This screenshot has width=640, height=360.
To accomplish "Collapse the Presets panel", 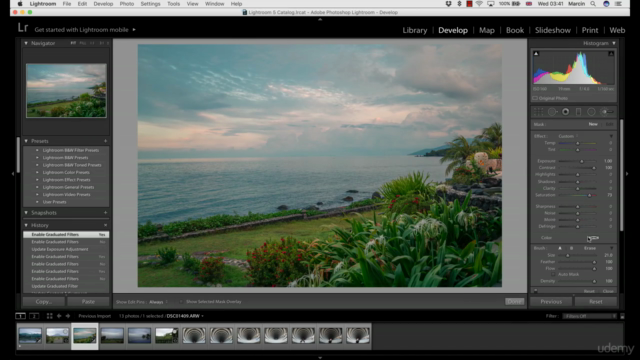I will (x=26, y=141).
